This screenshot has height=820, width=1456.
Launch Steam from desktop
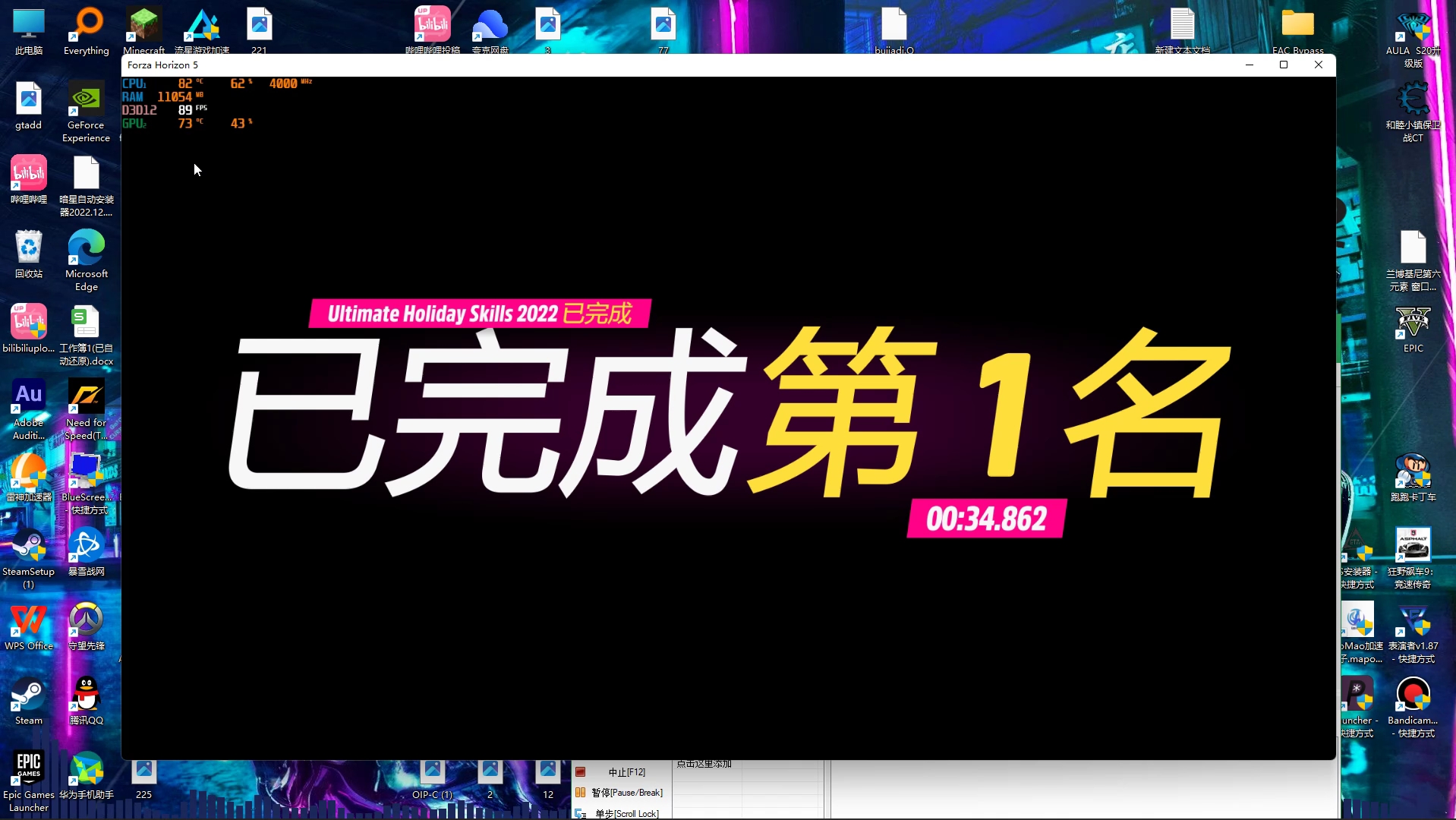[29, 702]
